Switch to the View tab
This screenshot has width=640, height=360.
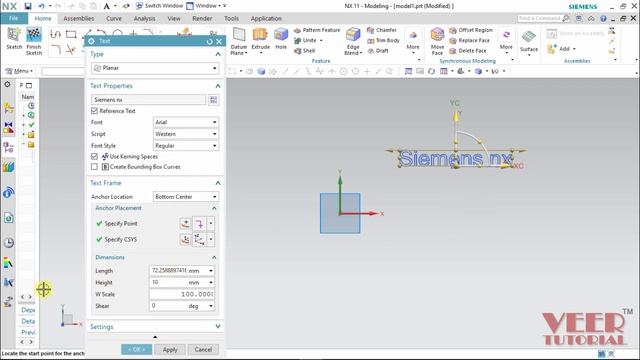(x=174, y=18)
